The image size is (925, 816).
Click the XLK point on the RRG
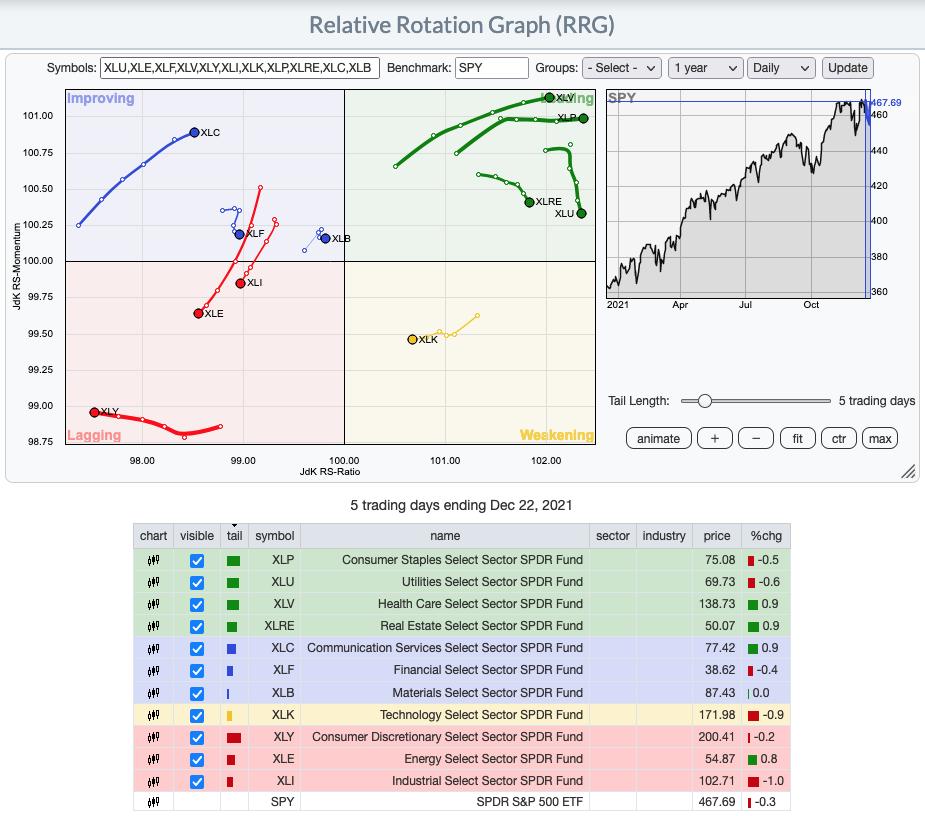click(412, 339)
